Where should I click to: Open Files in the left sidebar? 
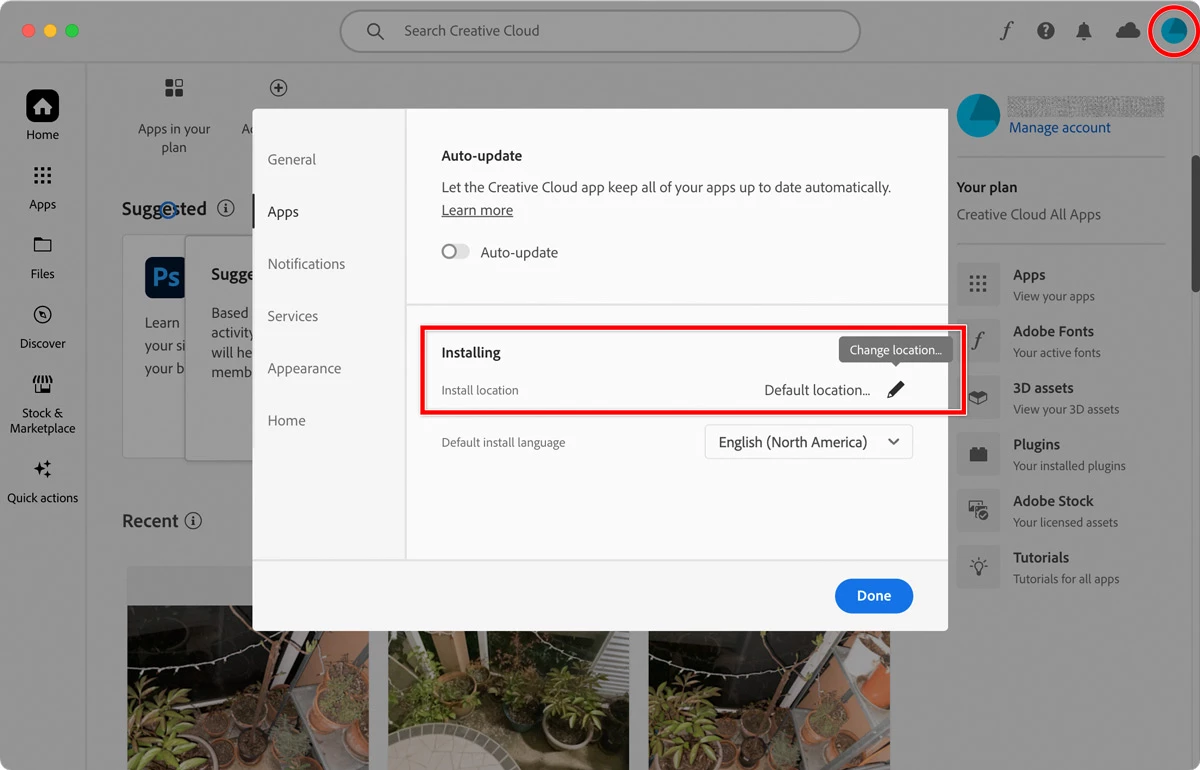click(42, 257)
